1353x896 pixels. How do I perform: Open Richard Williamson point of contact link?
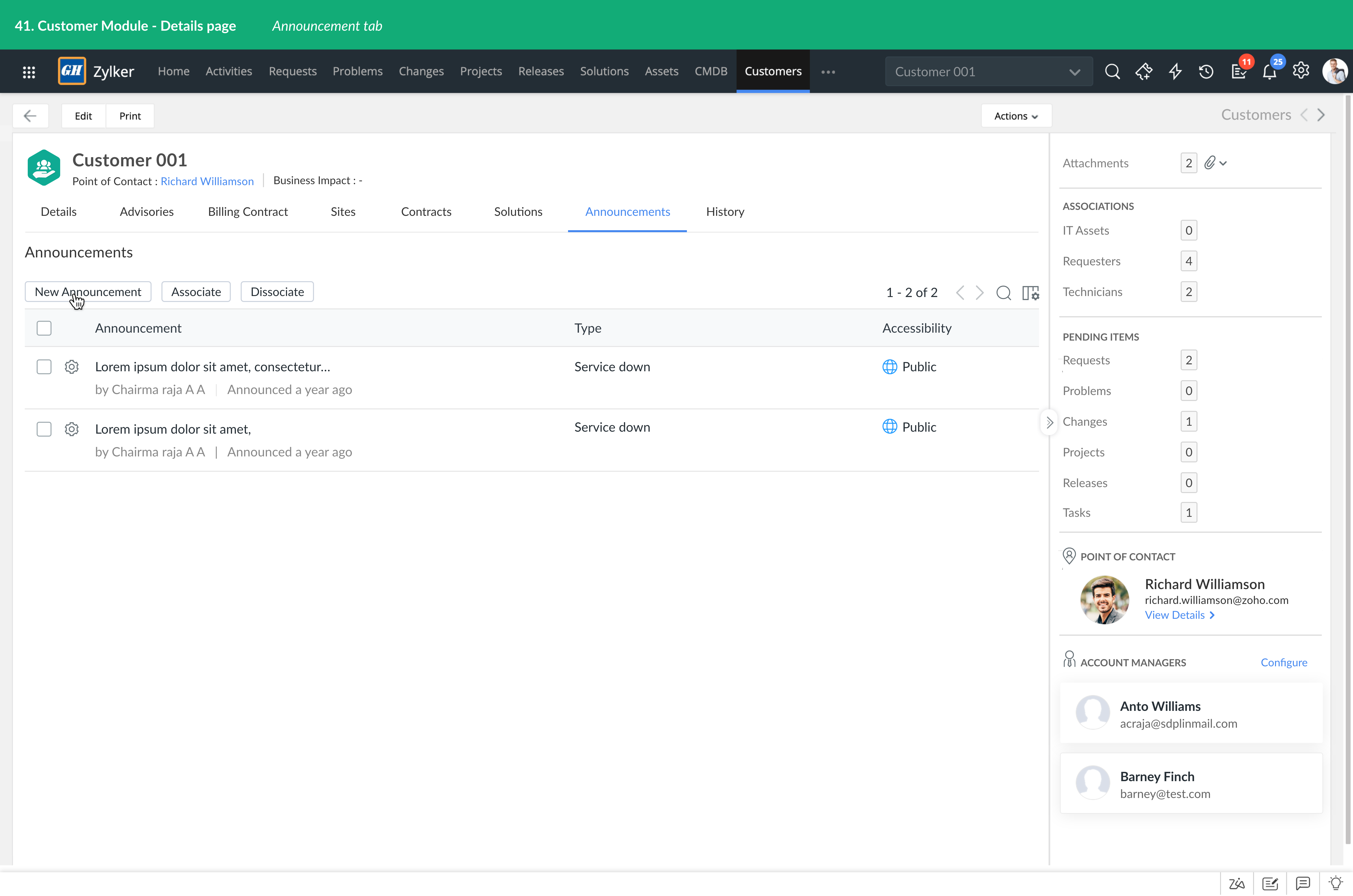click(x=208, y=181)
